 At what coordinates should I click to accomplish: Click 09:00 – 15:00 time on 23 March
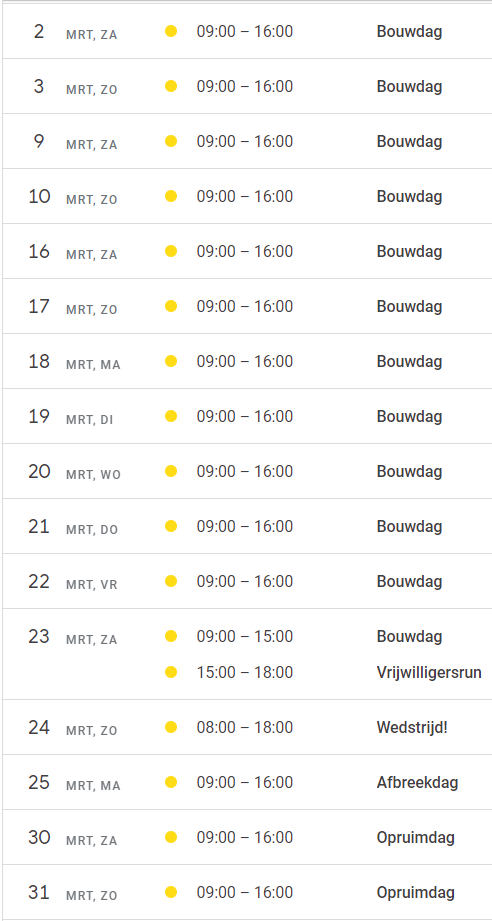[x=245, y=637]
